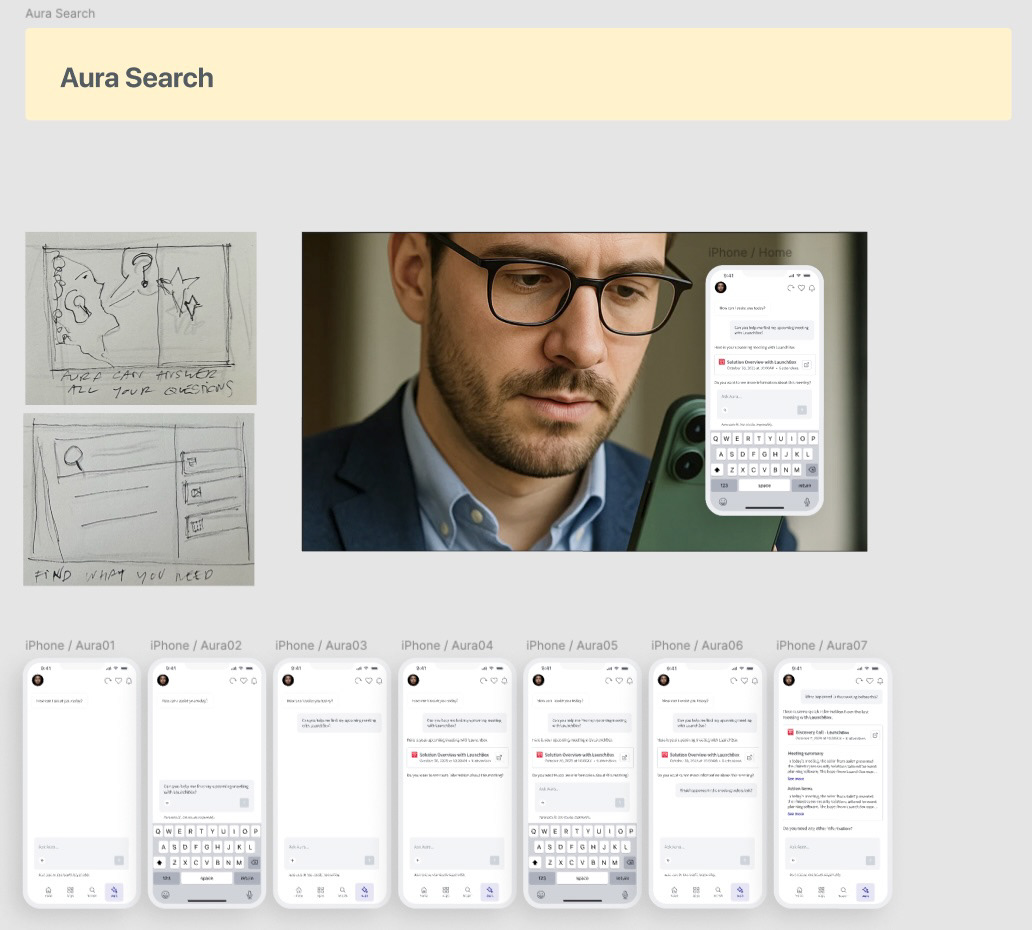Viewport: 1032px width, 930px height.
Task: Select the 'iPhone / Aura06' frame label
Action: click(697, 646)
